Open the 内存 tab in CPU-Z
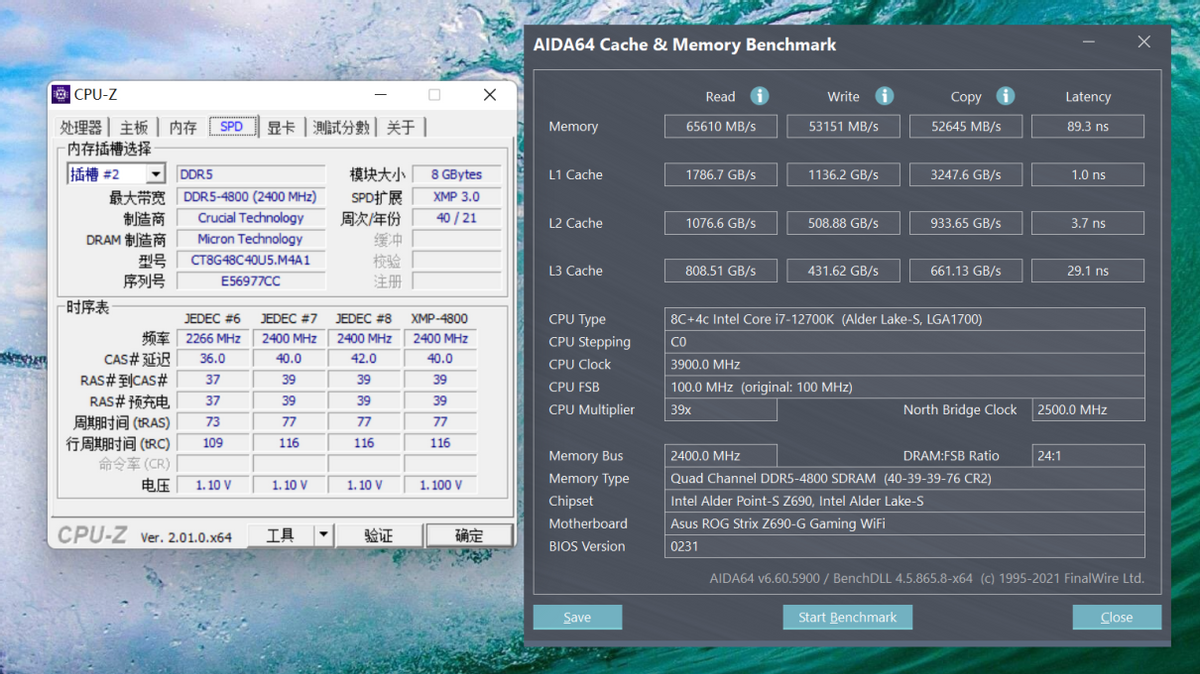This screenshot has height=674, width=1200. coord(183,127)
